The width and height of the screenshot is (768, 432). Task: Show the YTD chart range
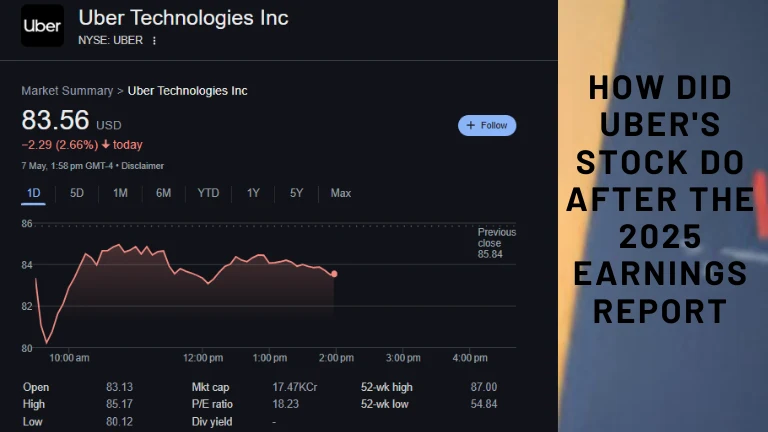[208, 193]
